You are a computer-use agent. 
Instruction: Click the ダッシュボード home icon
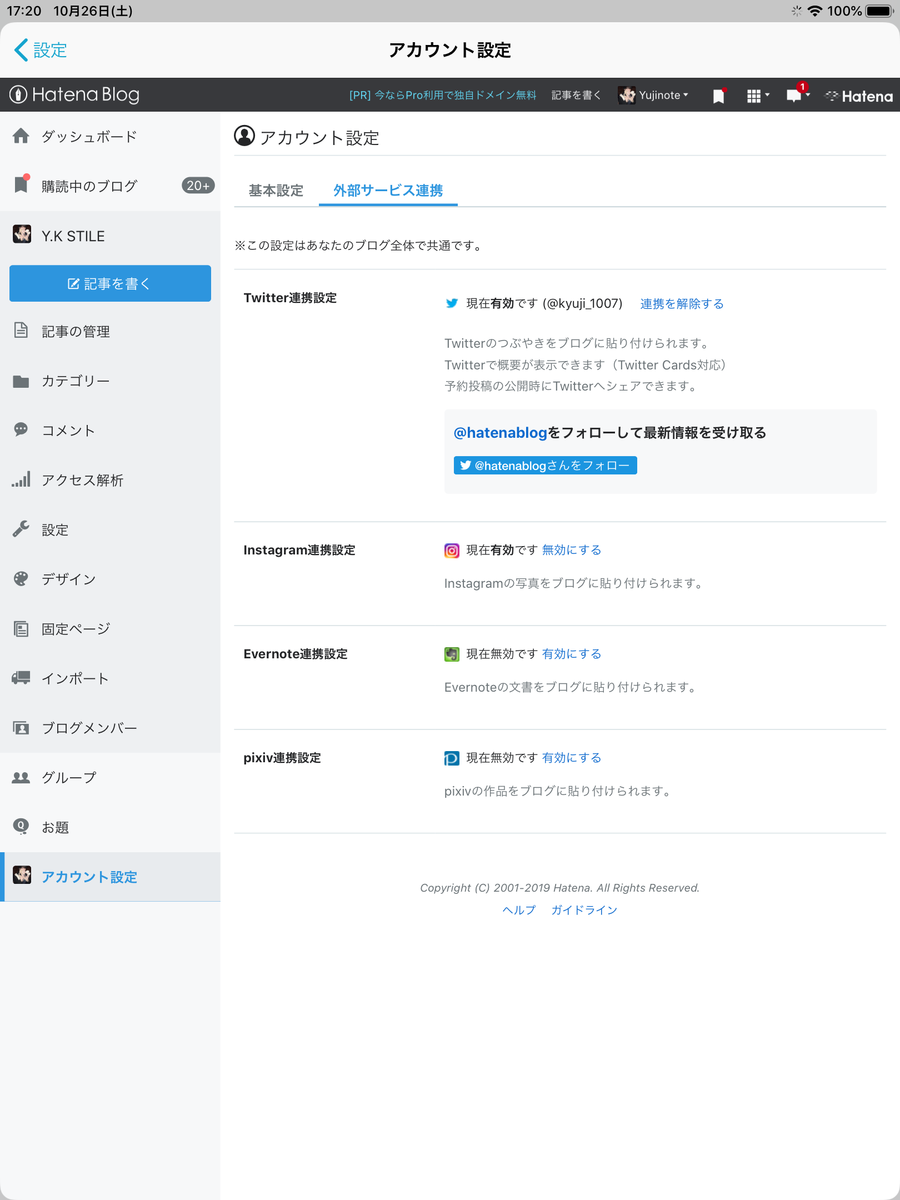point(21,136)
